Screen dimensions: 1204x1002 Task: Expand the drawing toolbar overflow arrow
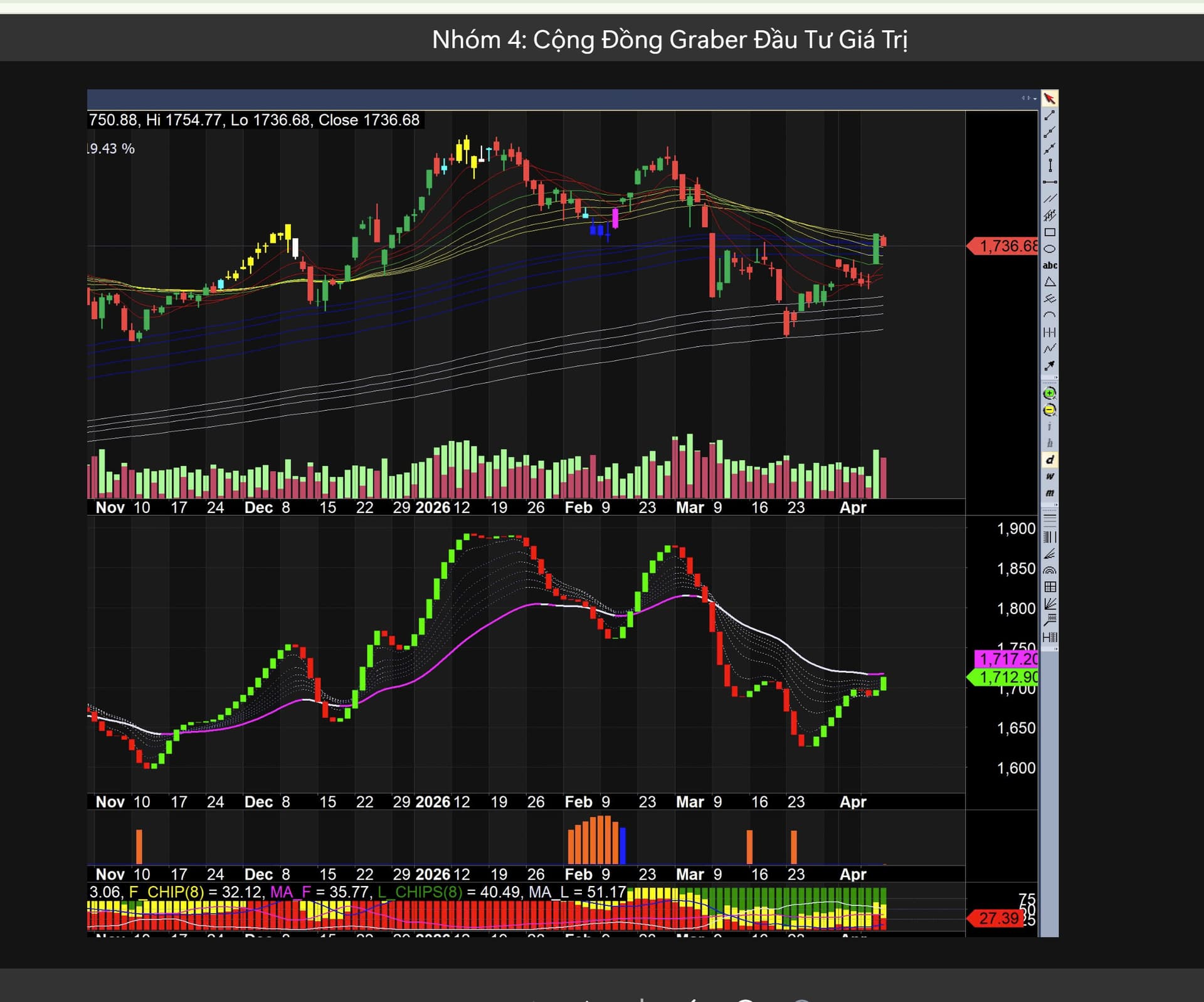click(x=1056, y=377)
